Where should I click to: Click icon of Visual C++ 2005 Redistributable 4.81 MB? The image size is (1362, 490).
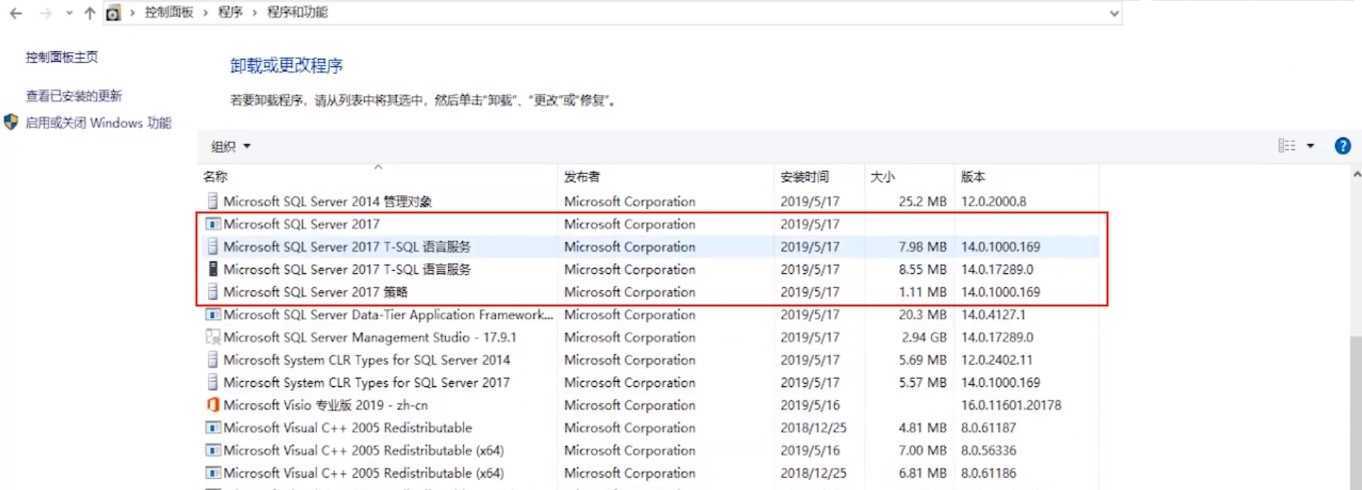(212, 428)
